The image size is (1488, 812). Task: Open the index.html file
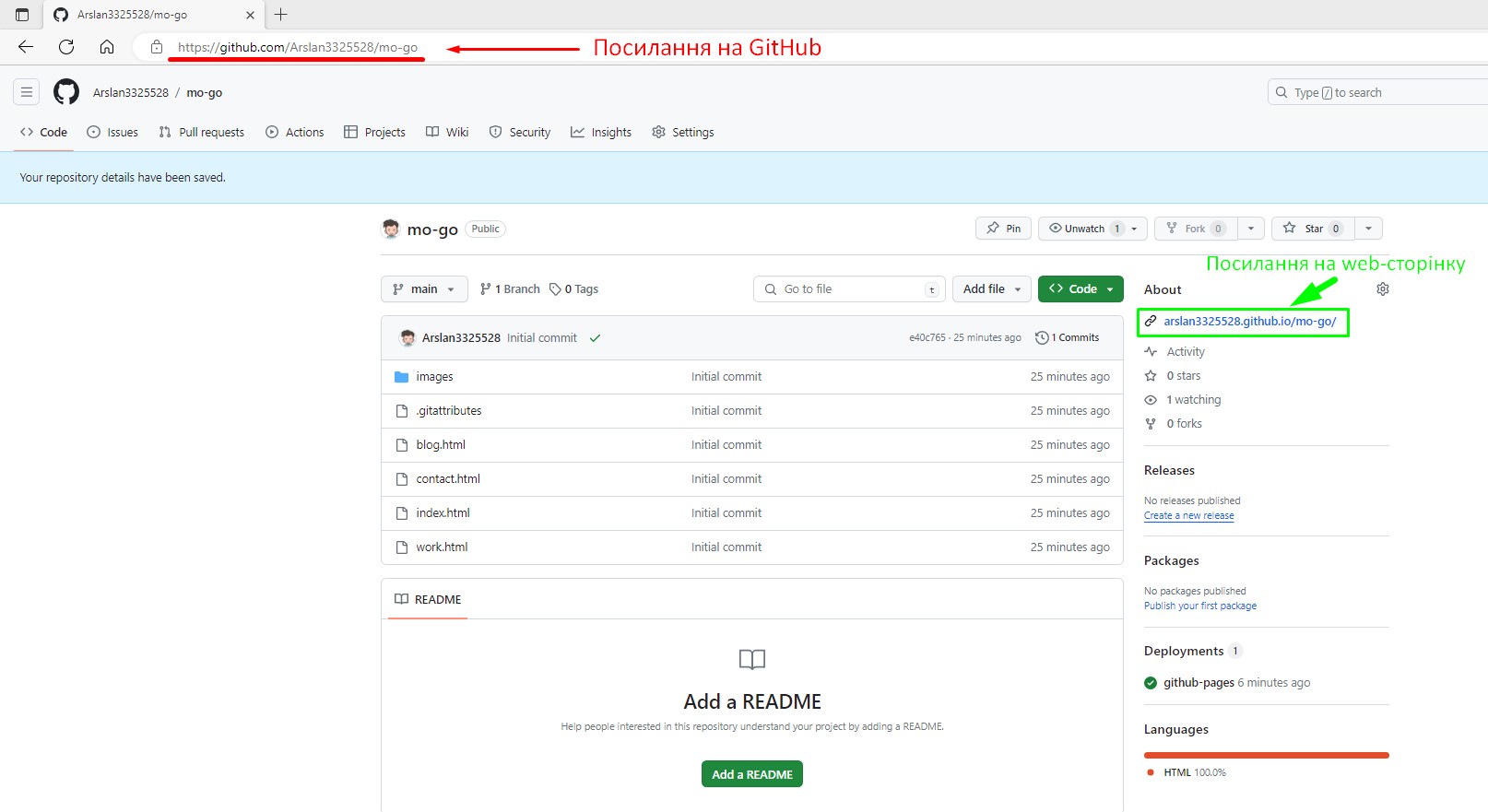pos(443,513)
